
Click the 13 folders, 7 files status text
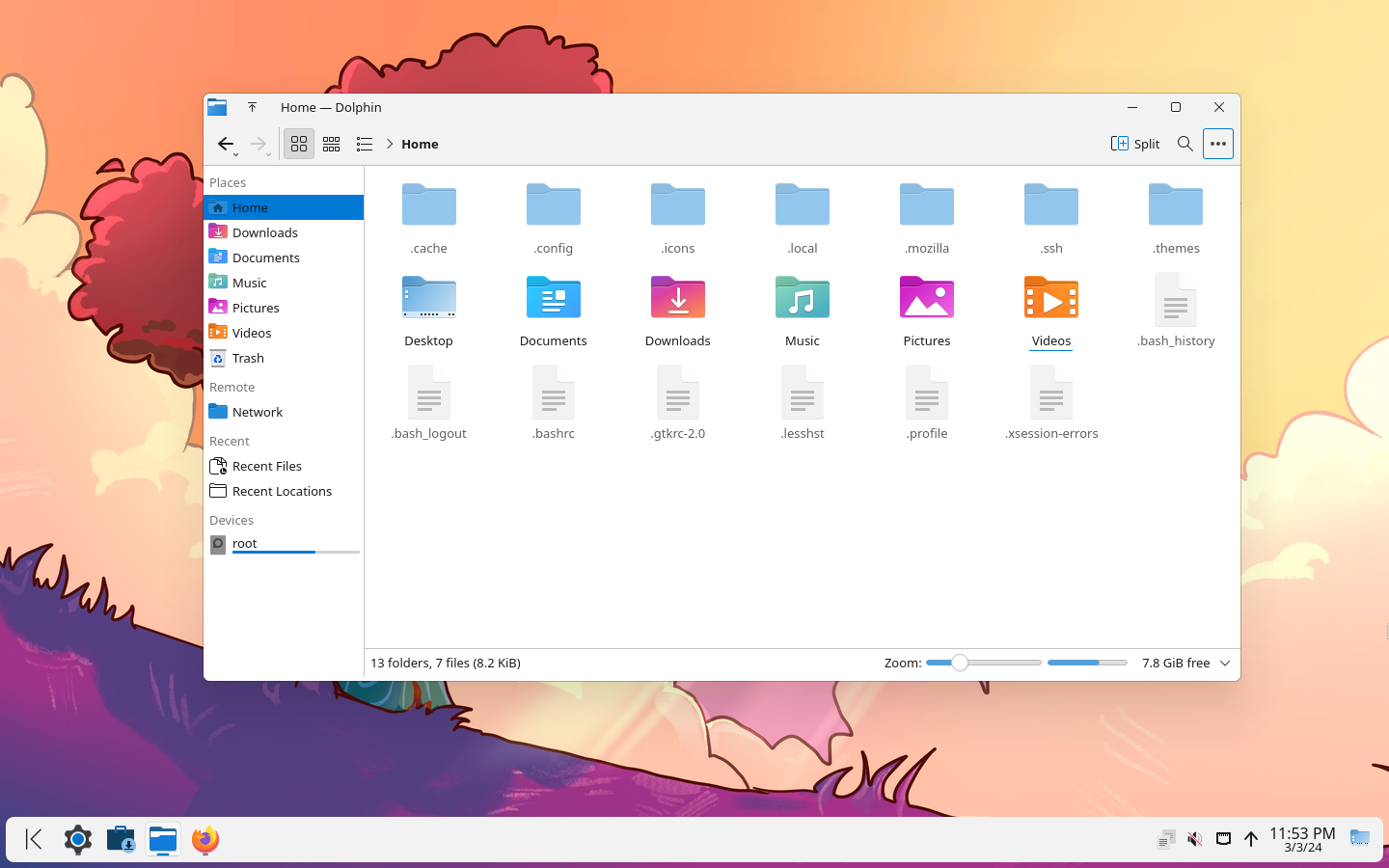446,663
